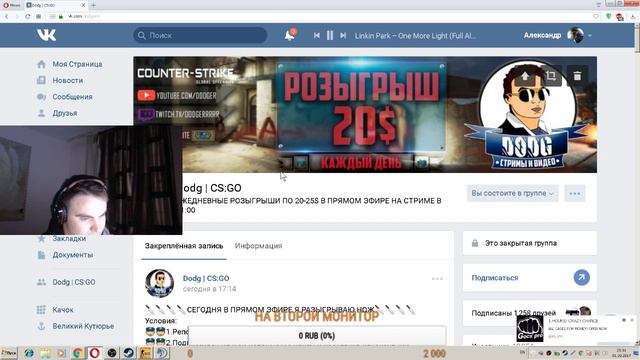Pause the playing Linkin Park track
The height and width of the screenshot is (360, 640).
tap(330, 36)
